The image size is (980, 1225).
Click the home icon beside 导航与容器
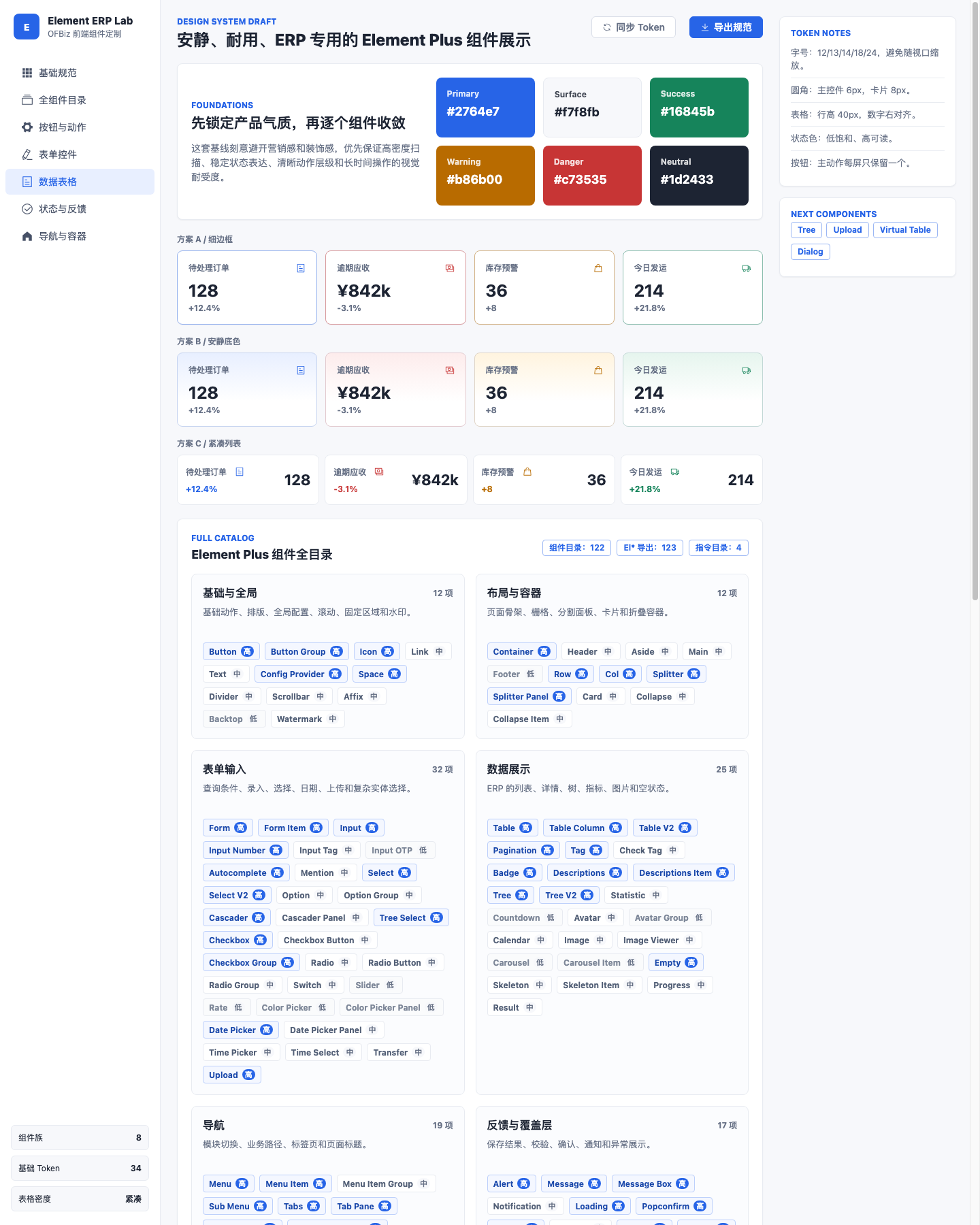click(27, 236)
